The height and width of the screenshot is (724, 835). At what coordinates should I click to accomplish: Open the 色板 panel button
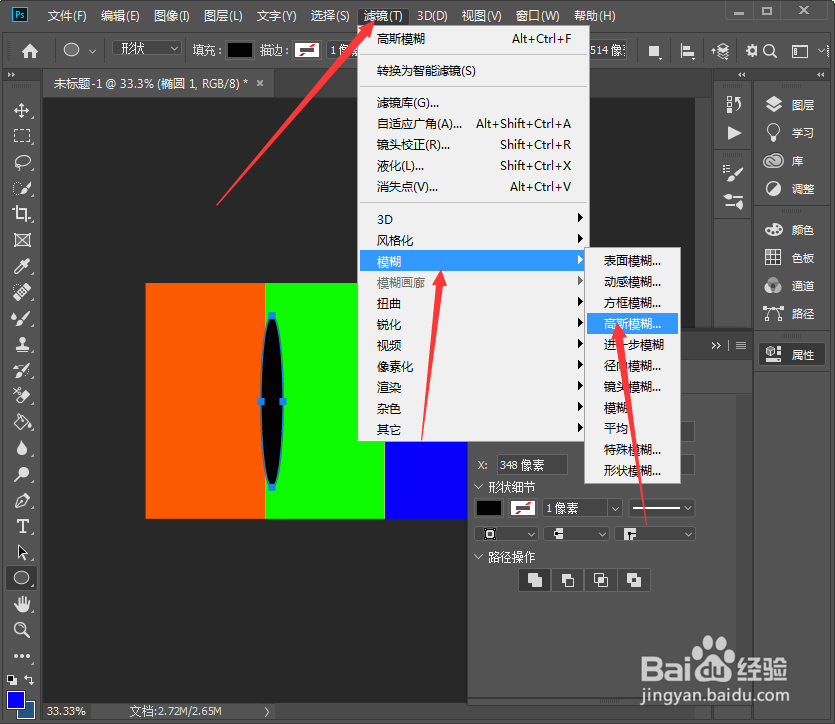coord(791,258)
